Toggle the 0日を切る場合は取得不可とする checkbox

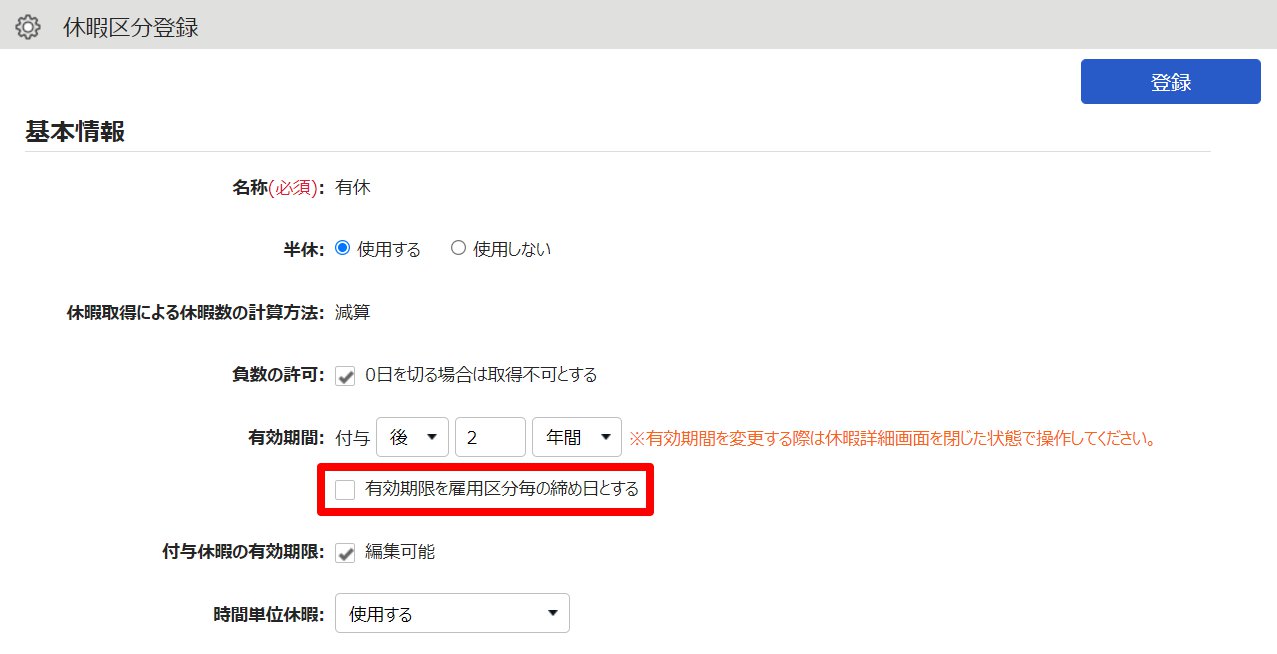(x=346, y=376)
